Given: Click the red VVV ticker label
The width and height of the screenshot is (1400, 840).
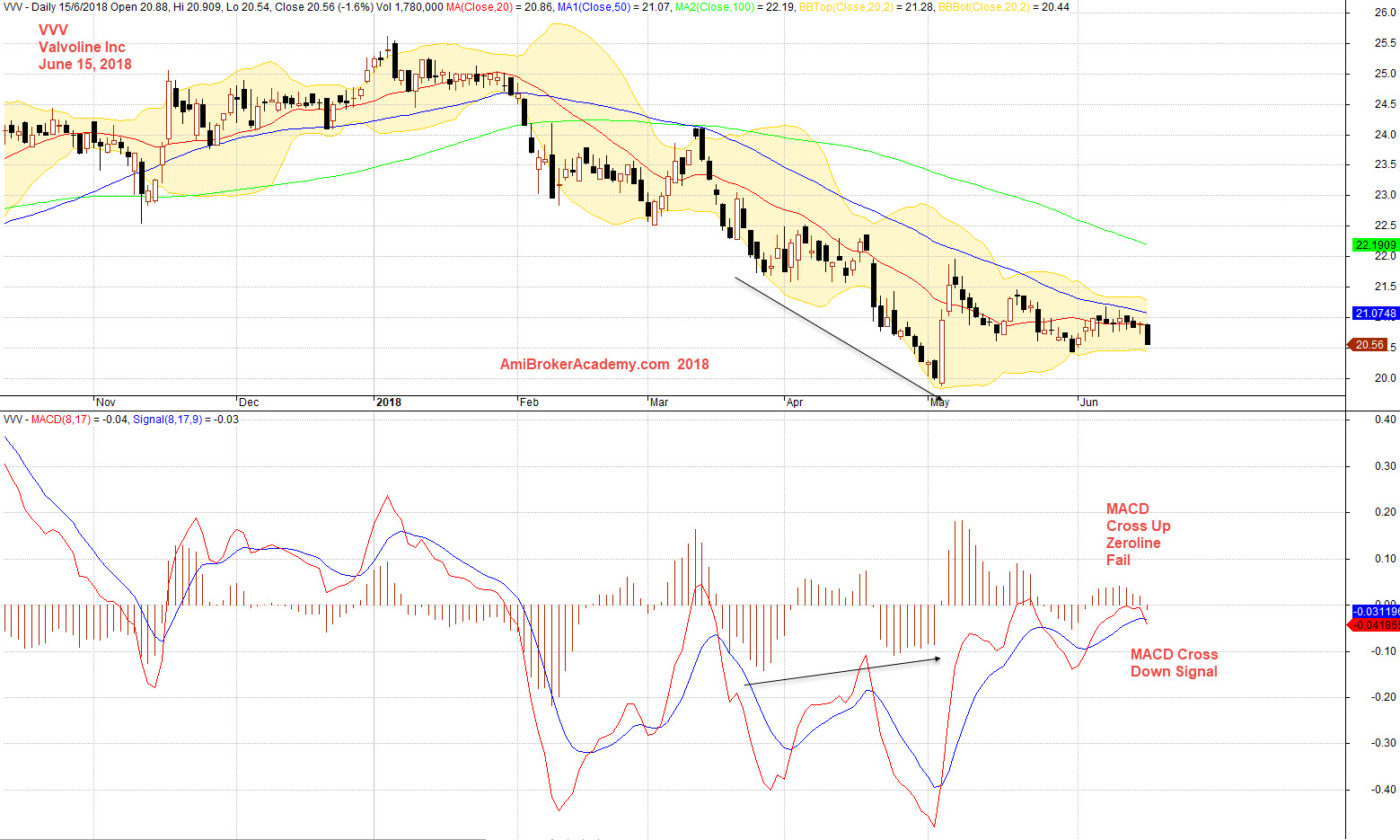Looking at the screenshot, I should [x=52, y=28].
